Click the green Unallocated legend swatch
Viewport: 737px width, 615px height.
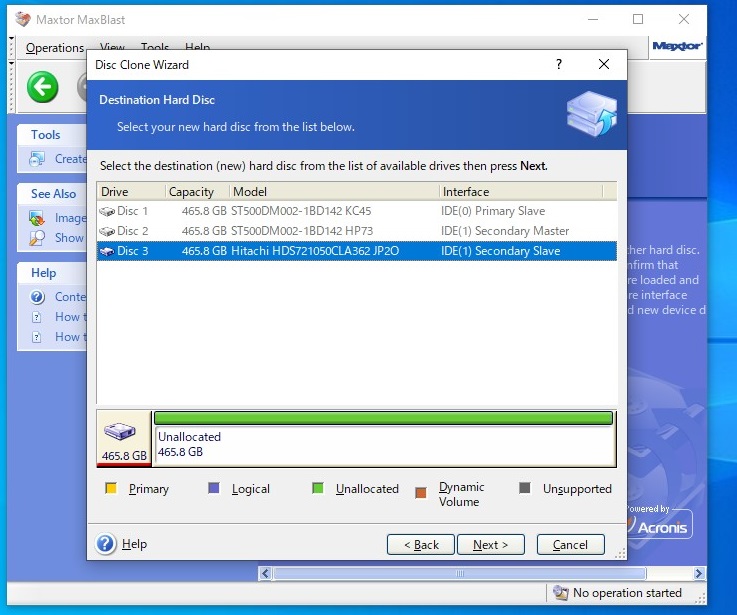pos(318,488)
